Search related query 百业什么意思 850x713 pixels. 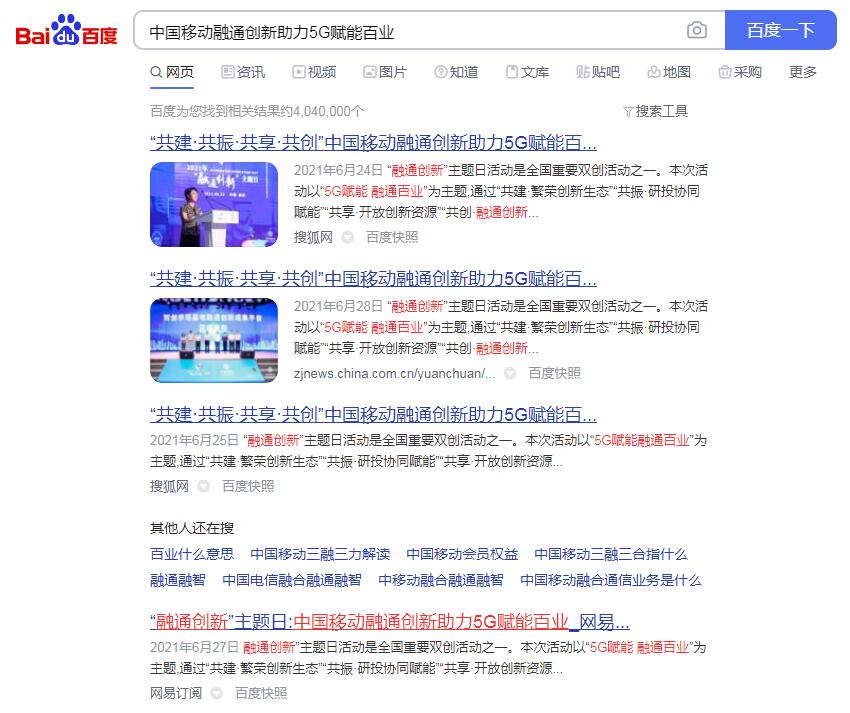click(192, 554)
